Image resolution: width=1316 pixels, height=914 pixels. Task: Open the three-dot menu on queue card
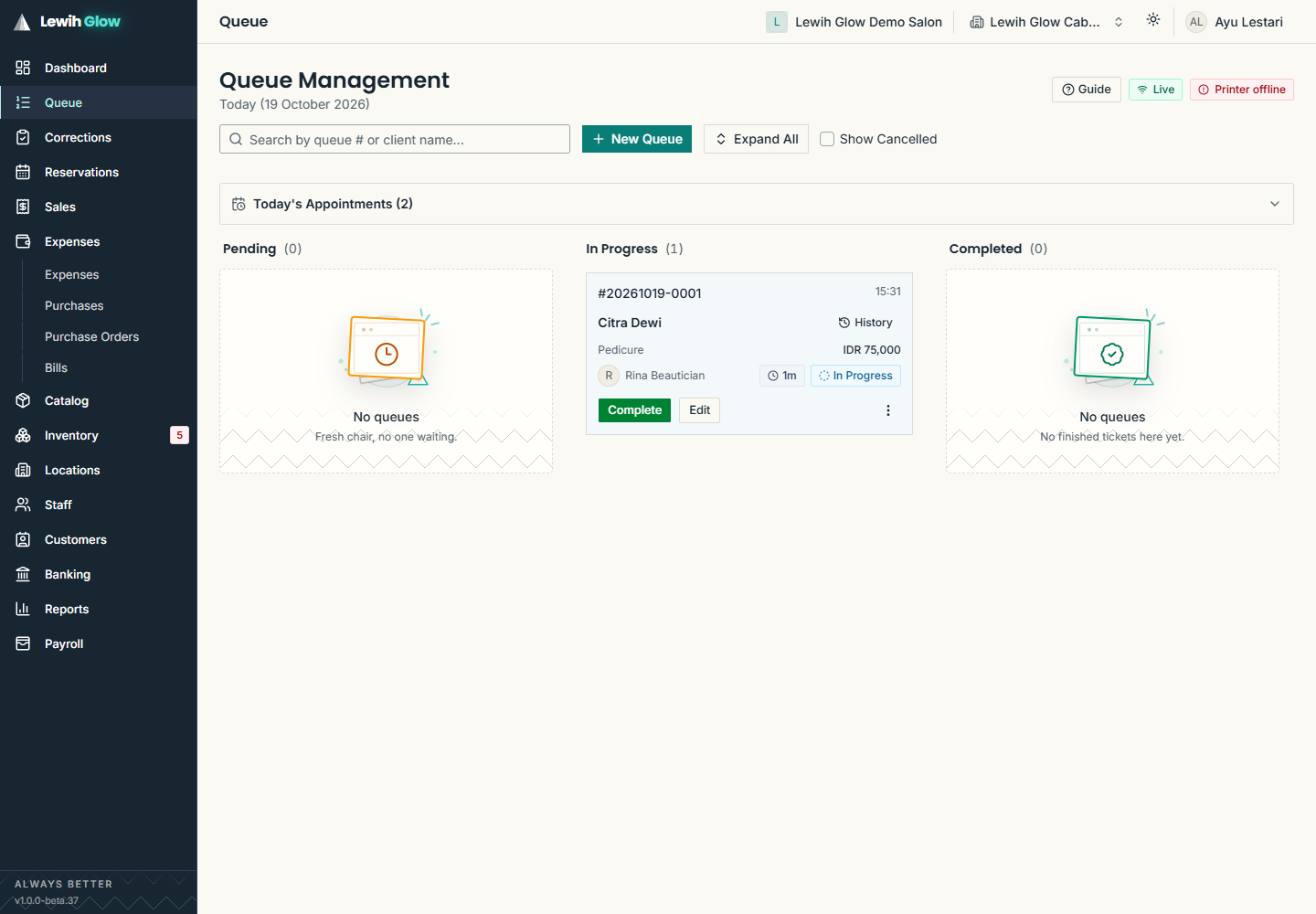887,410
